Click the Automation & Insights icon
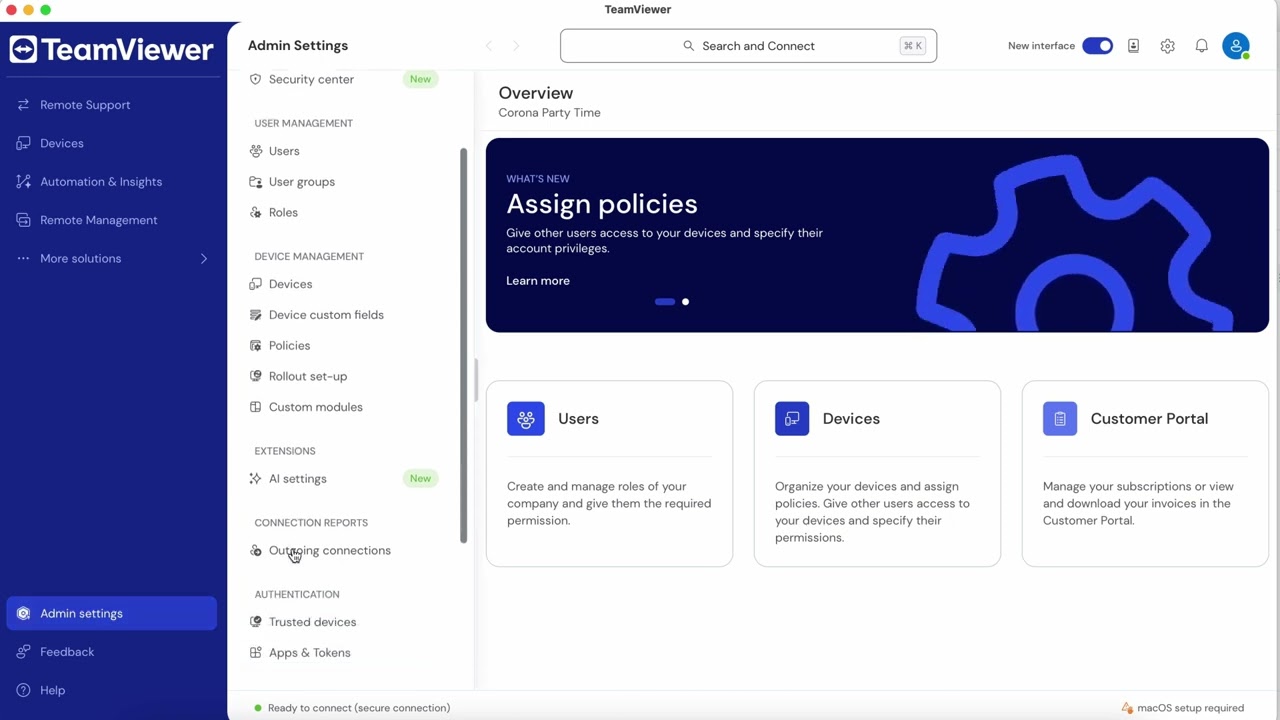1280x720 pixels. pyautogui.click(x=23, y=182)
